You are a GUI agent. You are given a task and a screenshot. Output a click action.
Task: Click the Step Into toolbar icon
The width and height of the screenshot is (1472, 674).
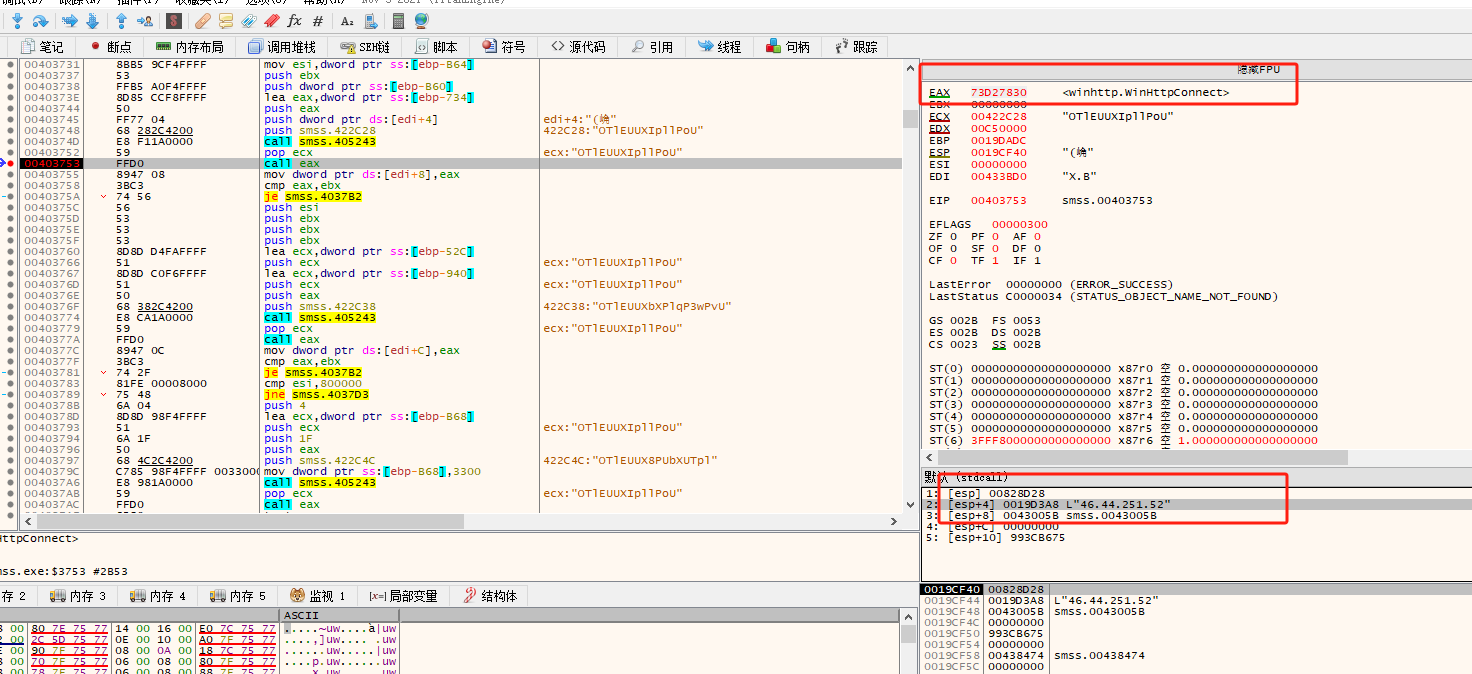point(18,20)
